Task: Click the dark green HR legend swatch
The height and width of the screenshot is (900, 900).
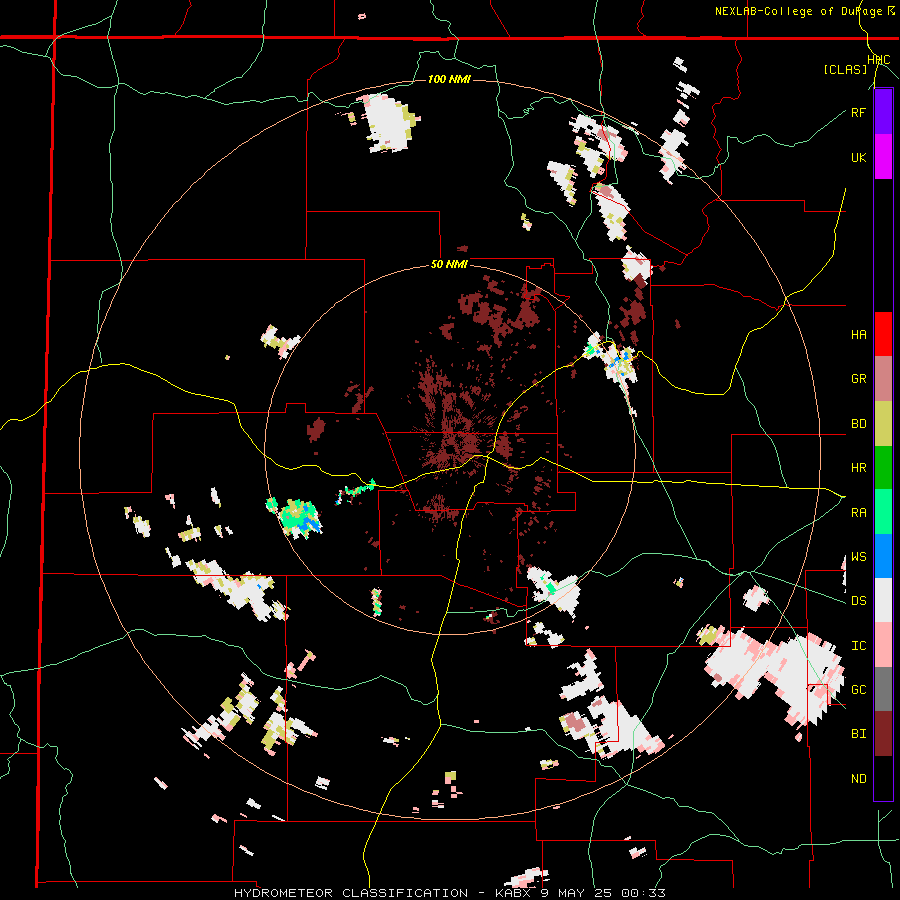Action: pyautogui.click(x=883, y=468)
